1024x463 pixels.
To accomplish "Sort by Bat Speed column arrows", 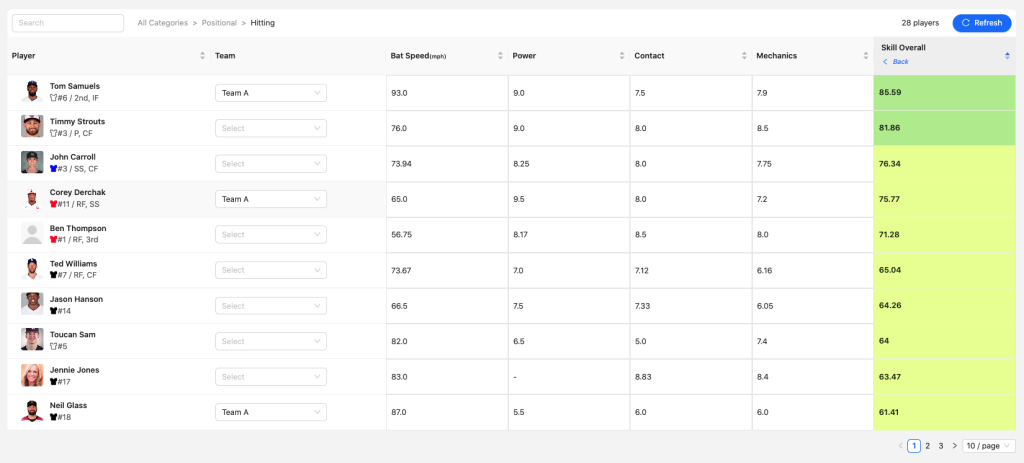I will coord(500,56).
